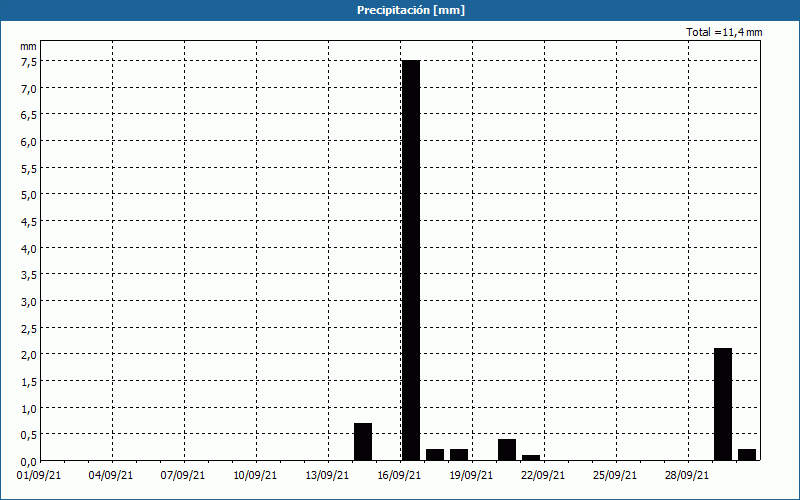
Task: Click the 0,4 mm bar on 20/09/21
Action: click(x=507, y=449)
